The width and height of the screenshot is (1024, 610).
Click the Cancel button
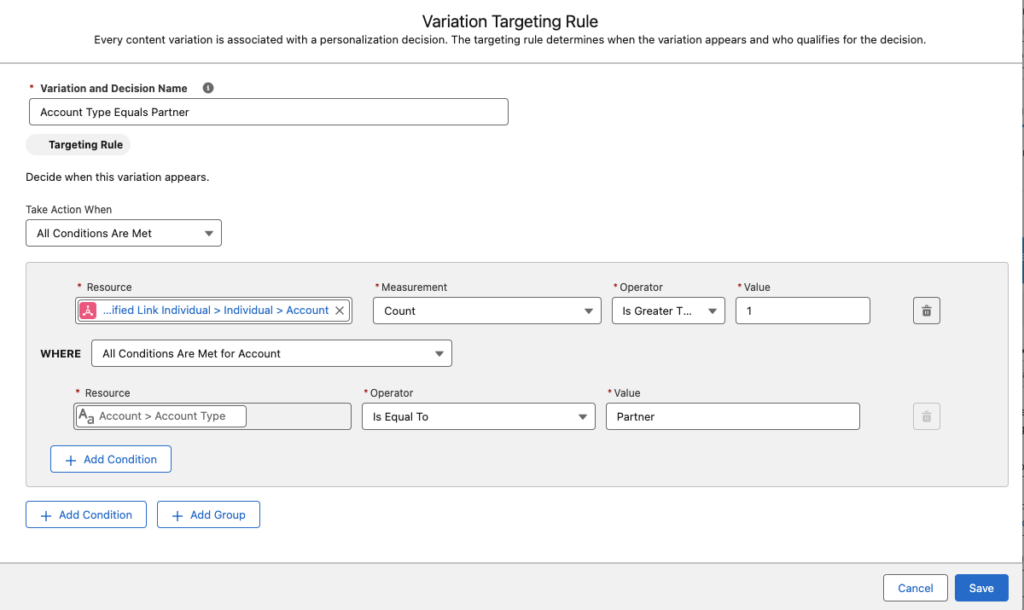[914, 588]
